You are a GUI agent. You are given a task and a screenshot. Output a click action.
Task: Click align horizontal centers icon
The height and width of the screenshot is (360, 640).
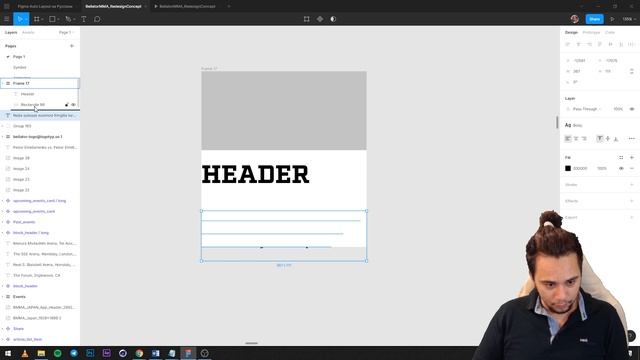tap(578, 44)
